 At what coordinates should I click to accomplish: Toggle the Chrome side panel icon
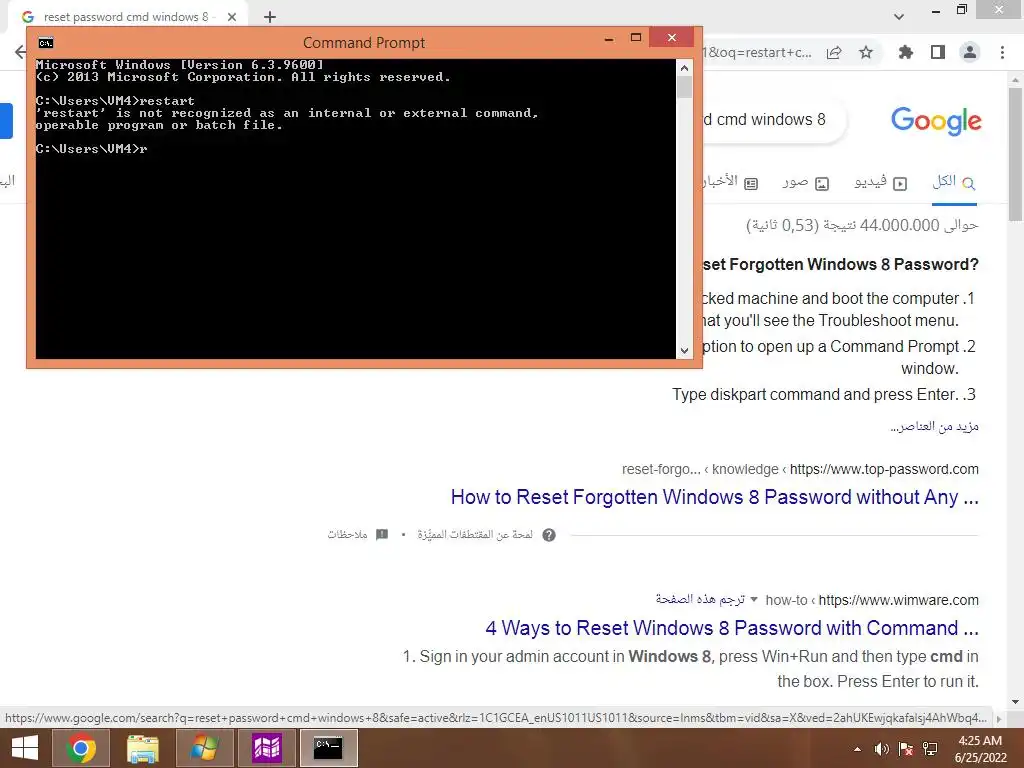[x=938, y=52]
